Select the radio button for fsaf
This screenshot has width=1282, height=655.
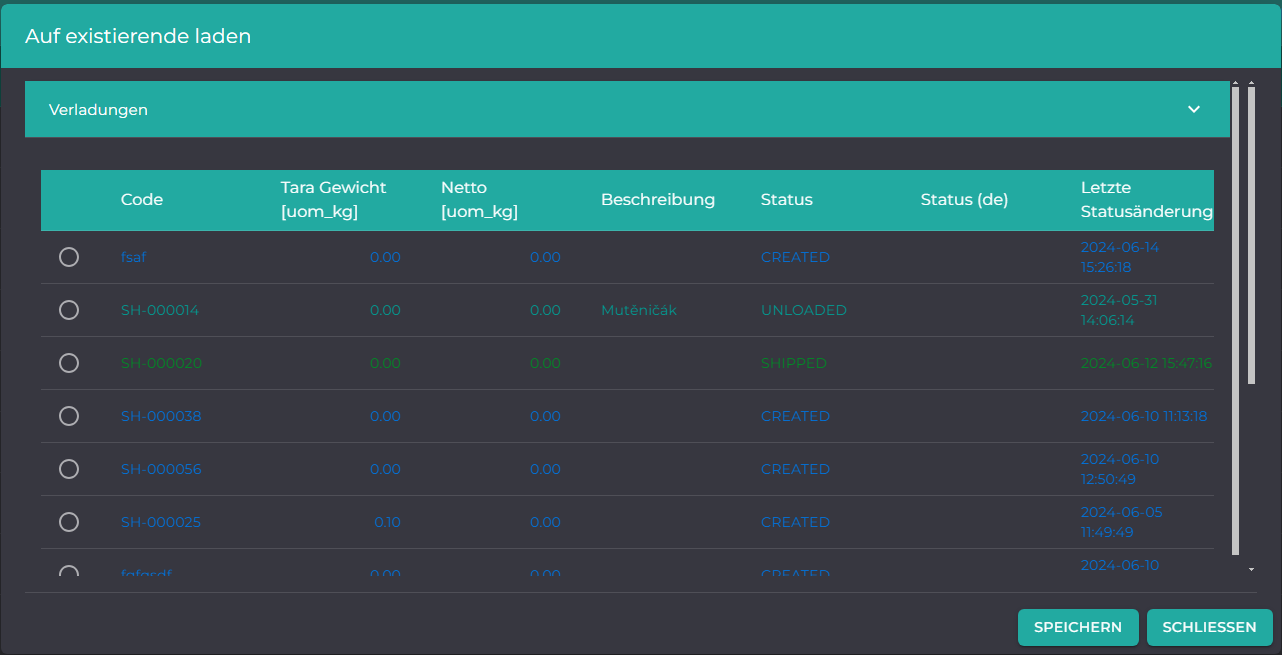pos(69,257)
